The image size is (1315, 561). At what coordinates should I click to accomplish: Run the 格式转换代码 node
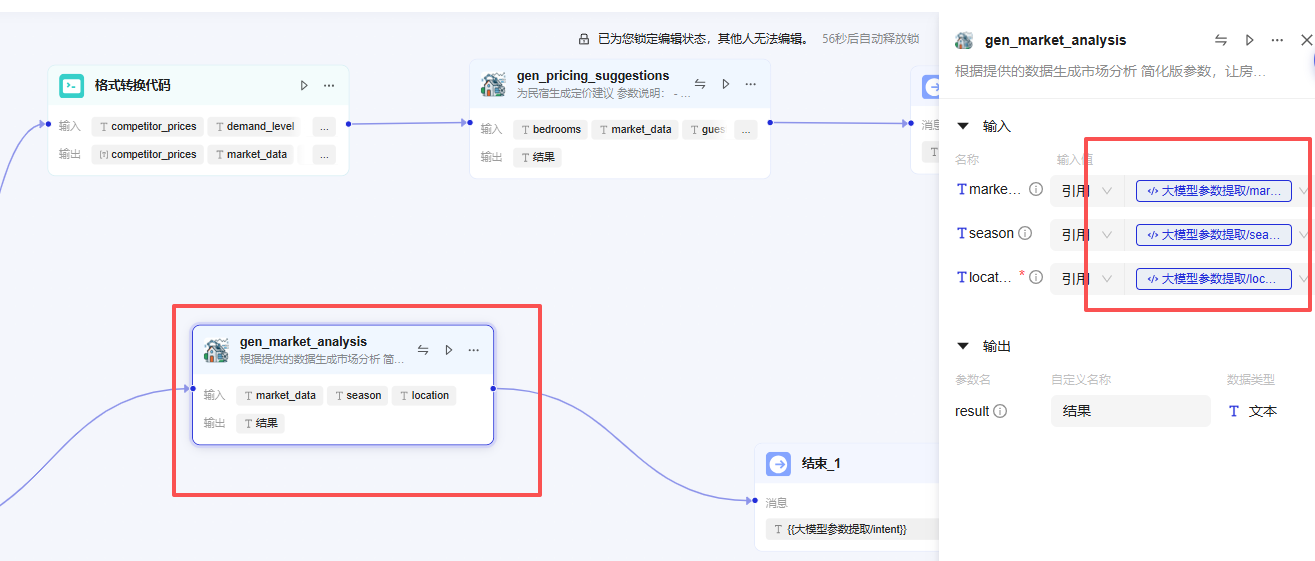(x=304, y=86)
